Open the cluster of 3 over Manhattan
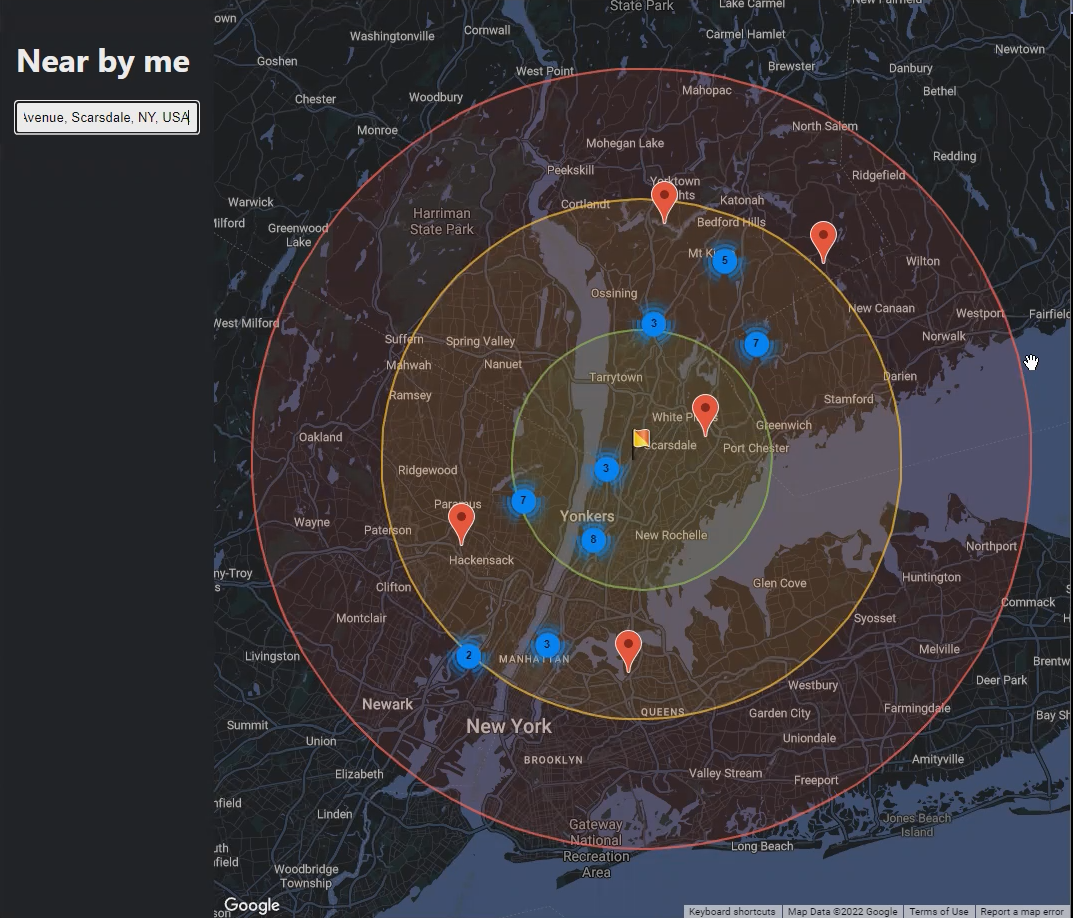 [x=546, y=644]
